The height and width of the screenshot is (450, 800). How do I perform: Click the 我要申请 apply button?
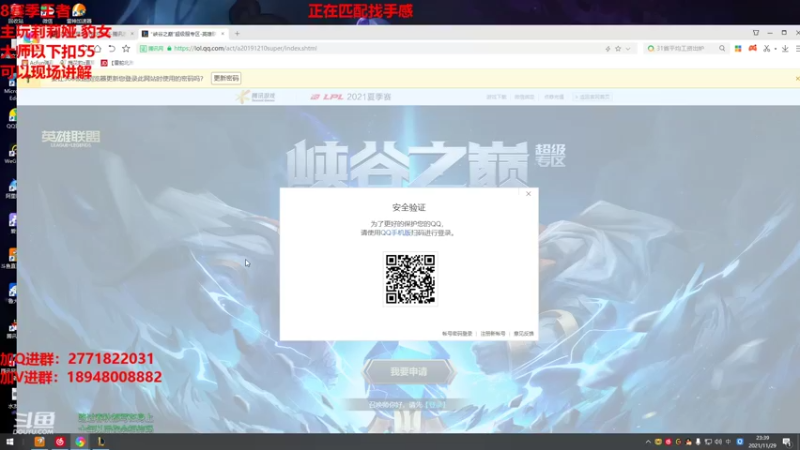(409, 372)
